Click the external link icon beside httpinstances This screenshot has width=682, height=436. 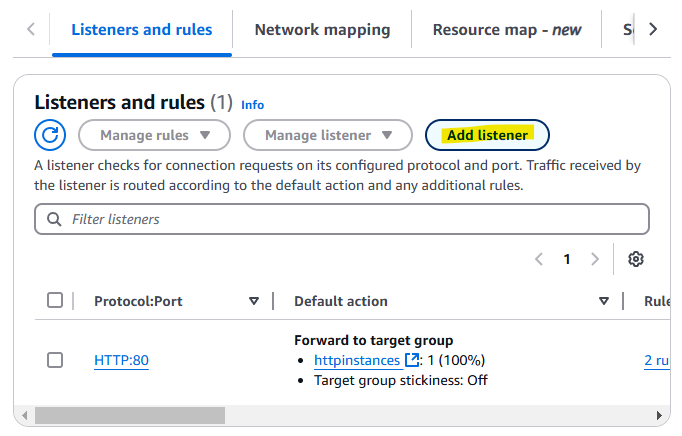[x=411, y=360]
